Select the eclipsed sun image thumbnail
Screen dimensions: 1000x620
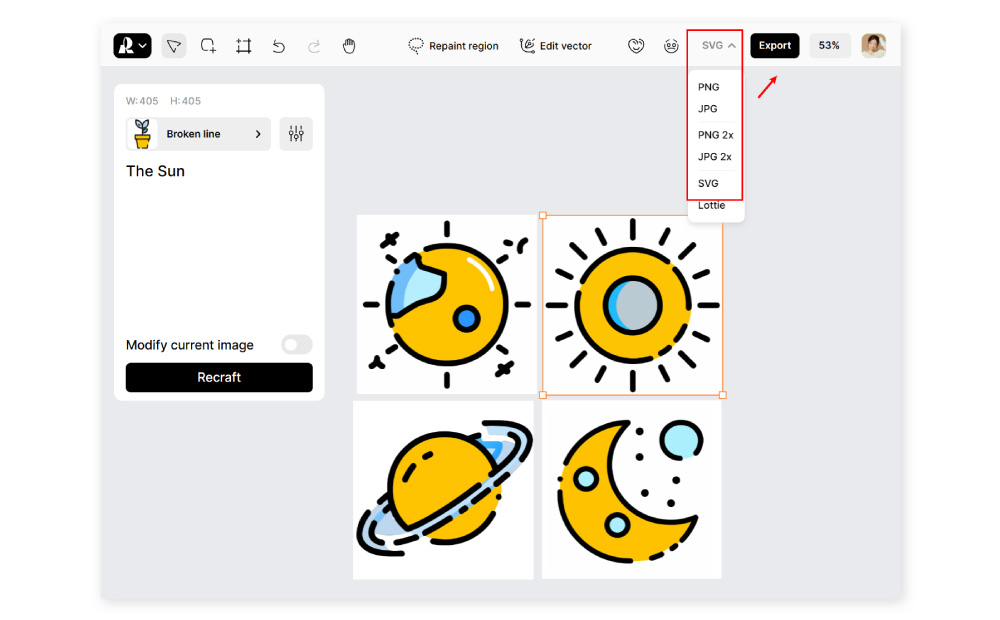632,305
